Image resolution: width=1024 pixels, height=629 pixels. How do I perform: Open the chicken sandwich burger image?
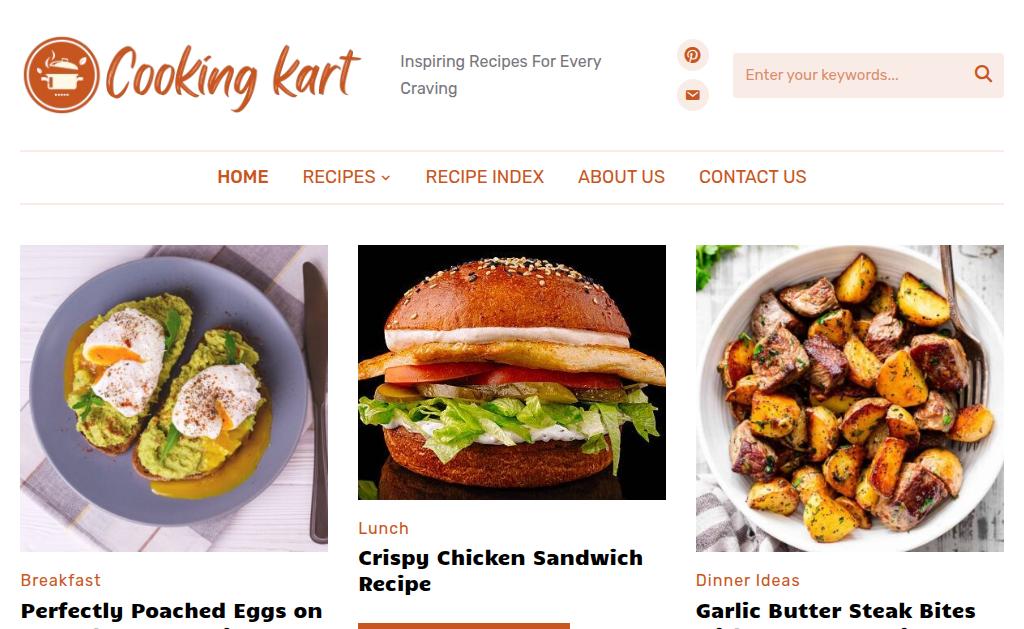pos(512,372)
